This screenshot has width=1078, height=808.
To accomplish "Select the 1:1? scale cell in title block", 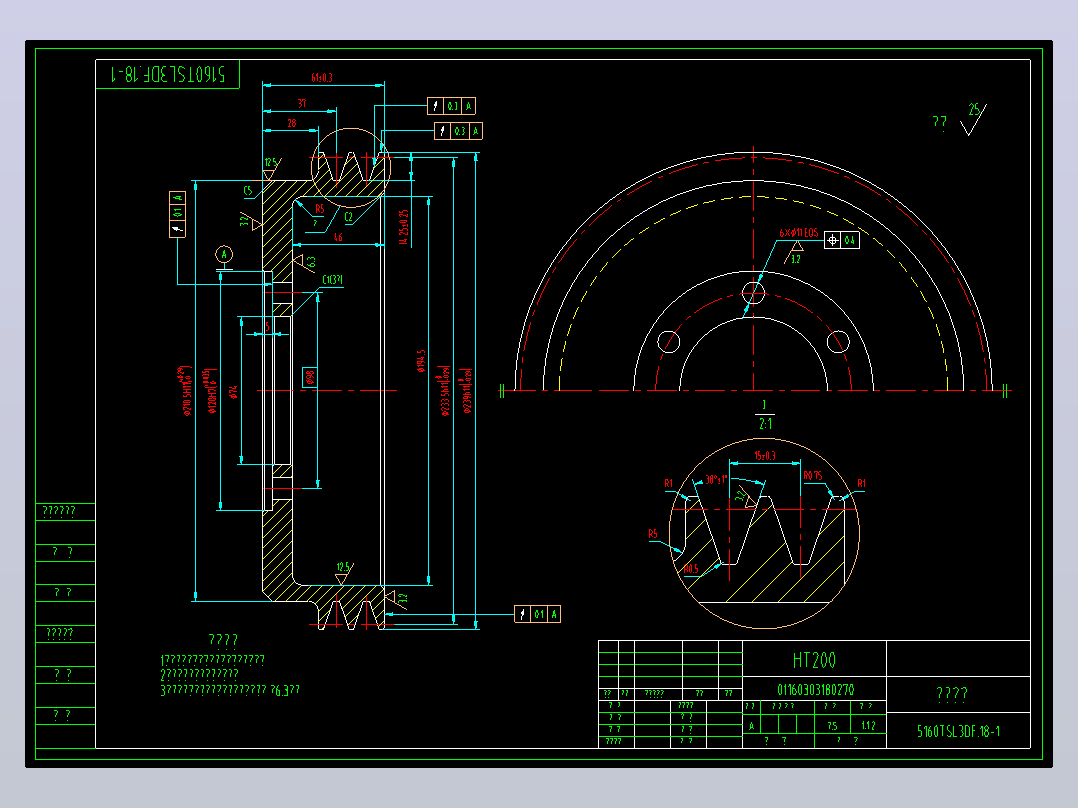I will 868,725.
